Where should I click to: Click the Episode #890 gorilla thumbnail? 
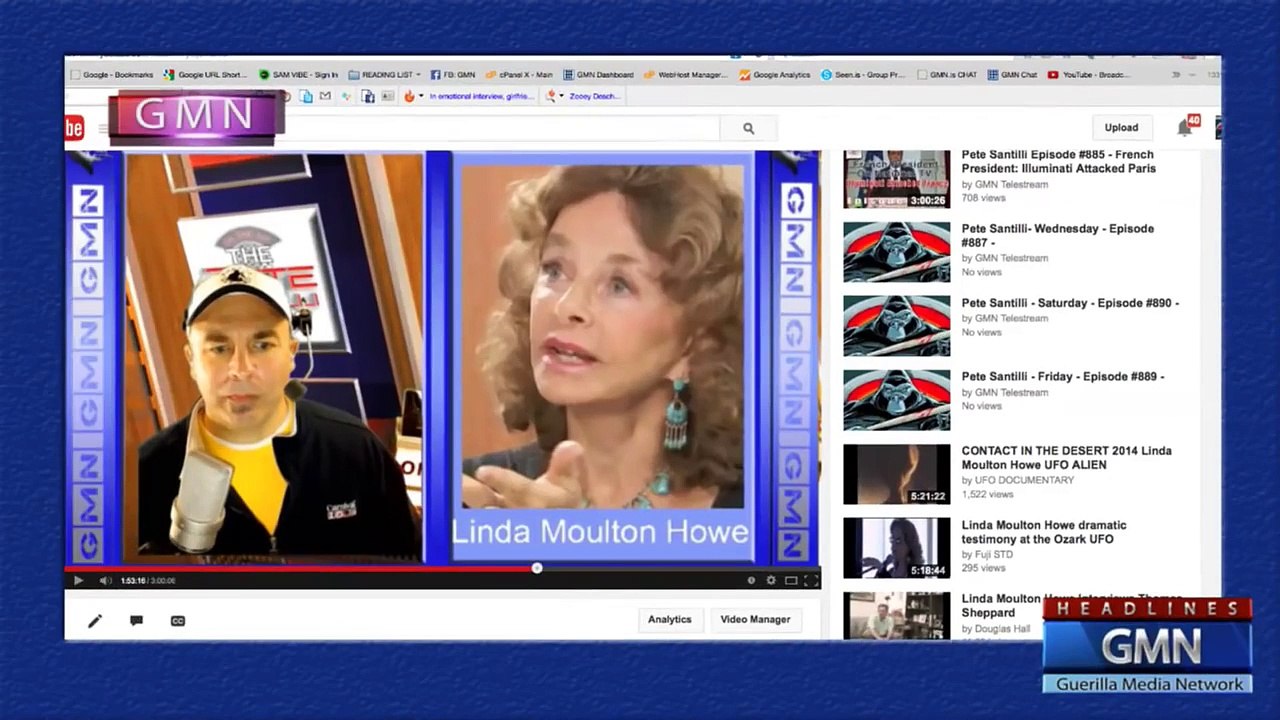click(897, 326)
